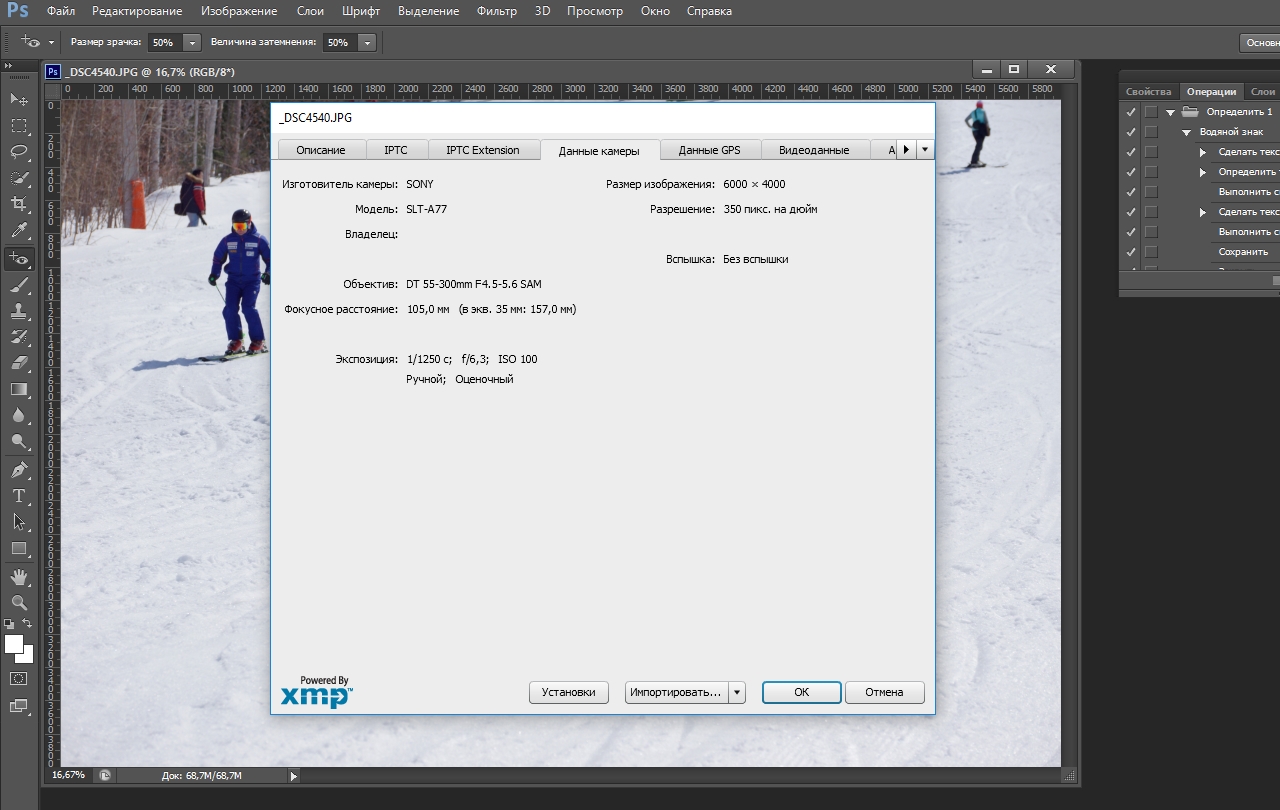Select the Brush tool
This screenshot has width=1280, height=810.
19,285
